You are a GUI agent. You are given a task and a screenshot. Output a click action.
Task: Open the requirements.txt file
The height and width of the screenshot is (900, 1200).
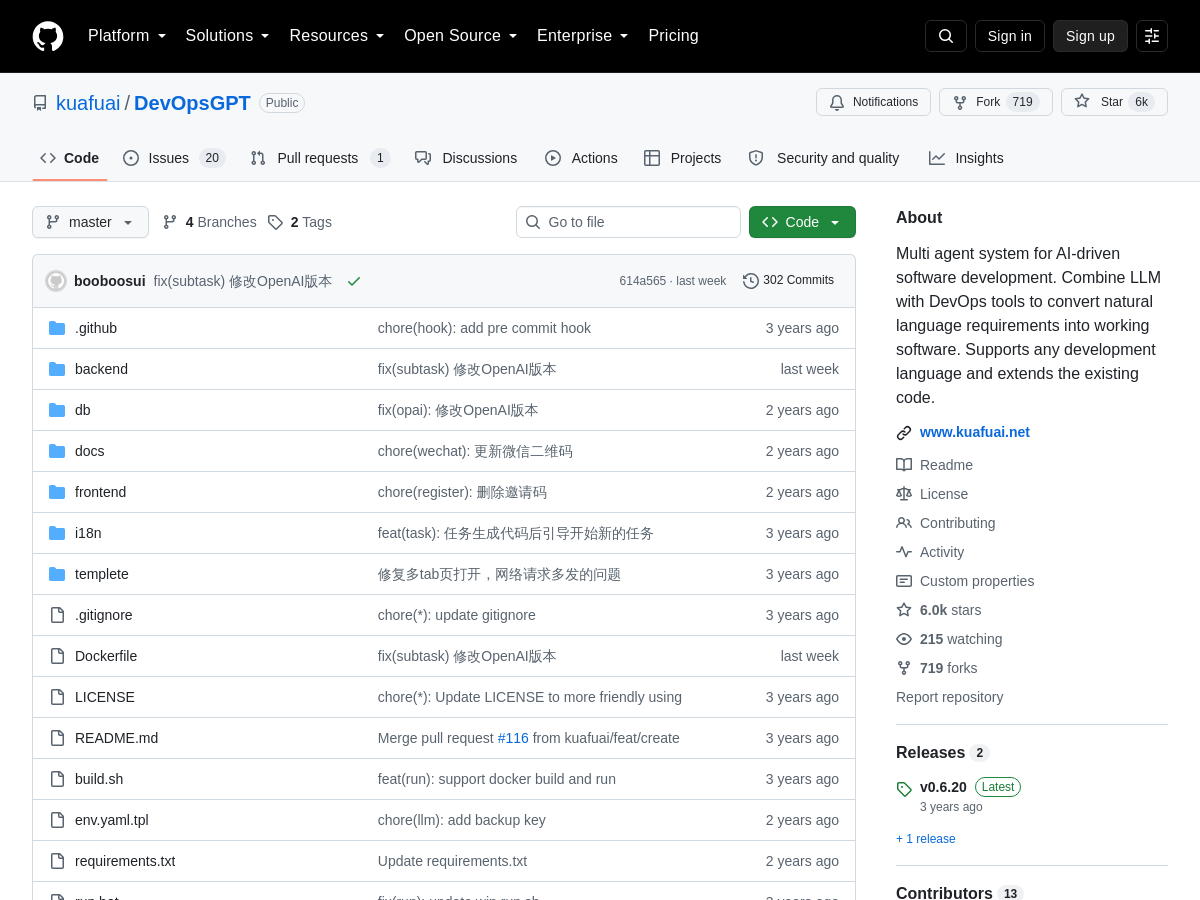point(125,861)
